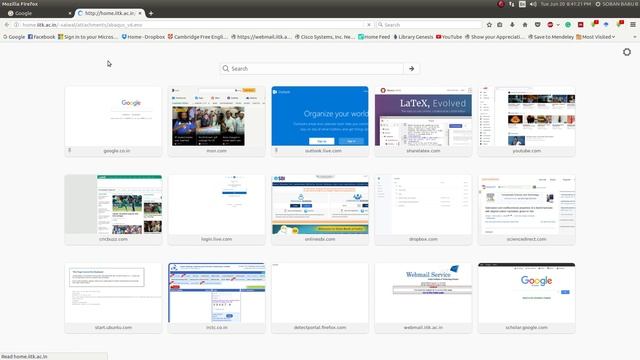Open the keyboard language indicator
The image size is (640, 360).
click(522, 4)
